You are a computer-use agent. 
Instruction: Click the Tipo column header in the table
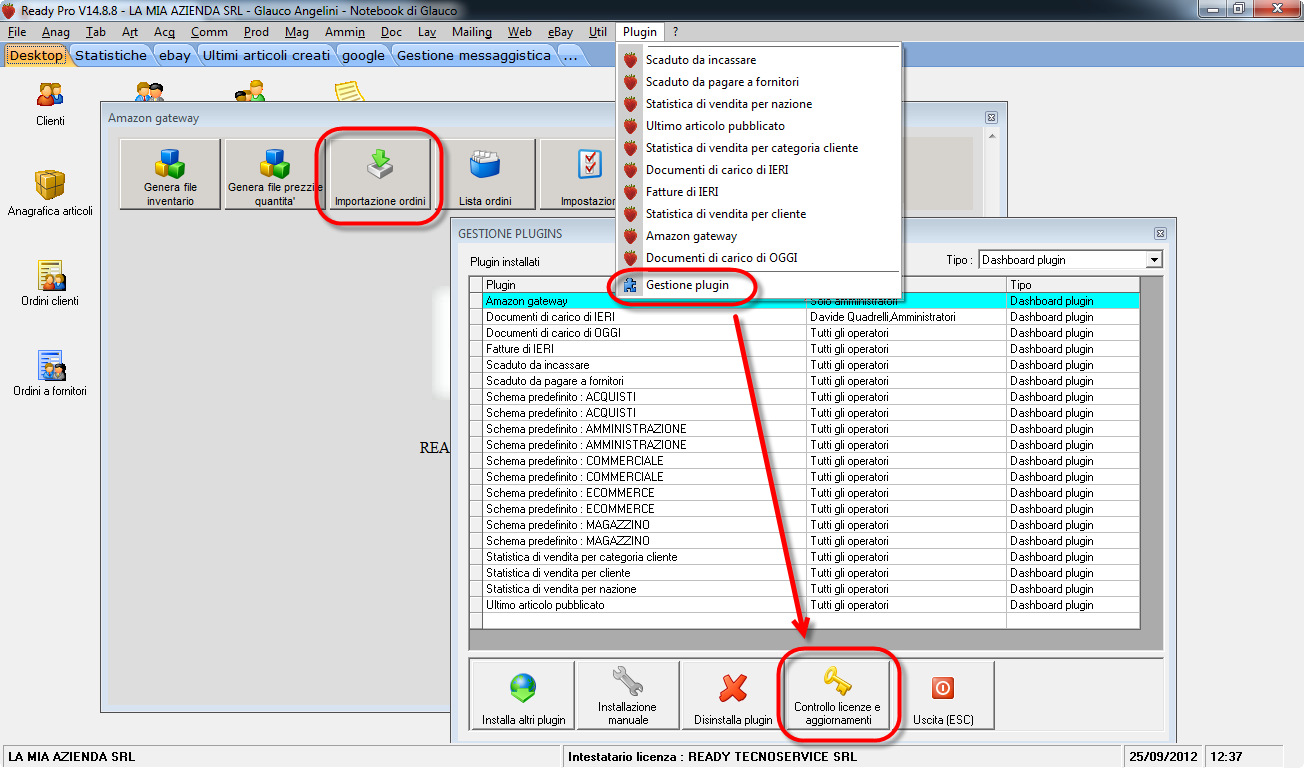coord(1073,285)
